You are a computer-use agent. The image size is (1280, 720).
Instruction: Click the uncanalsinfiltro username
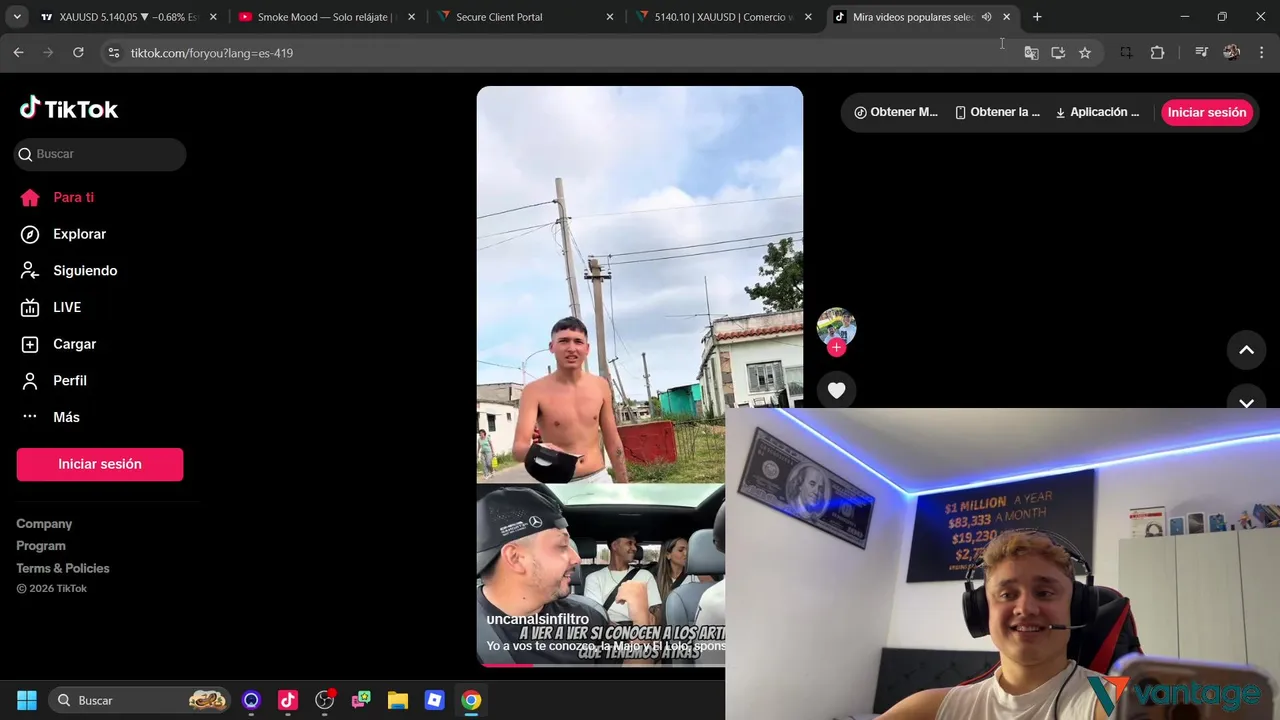point(537,620)
